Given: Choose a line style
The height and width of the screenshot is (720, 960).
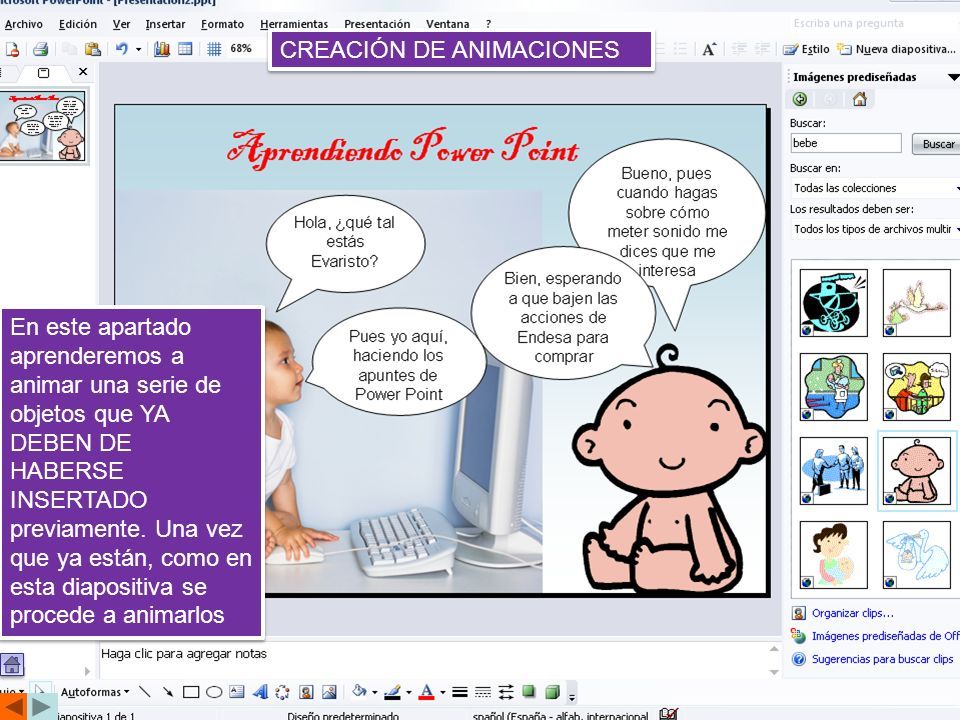Looking at the screenshot, I should (x=460, y=692).
